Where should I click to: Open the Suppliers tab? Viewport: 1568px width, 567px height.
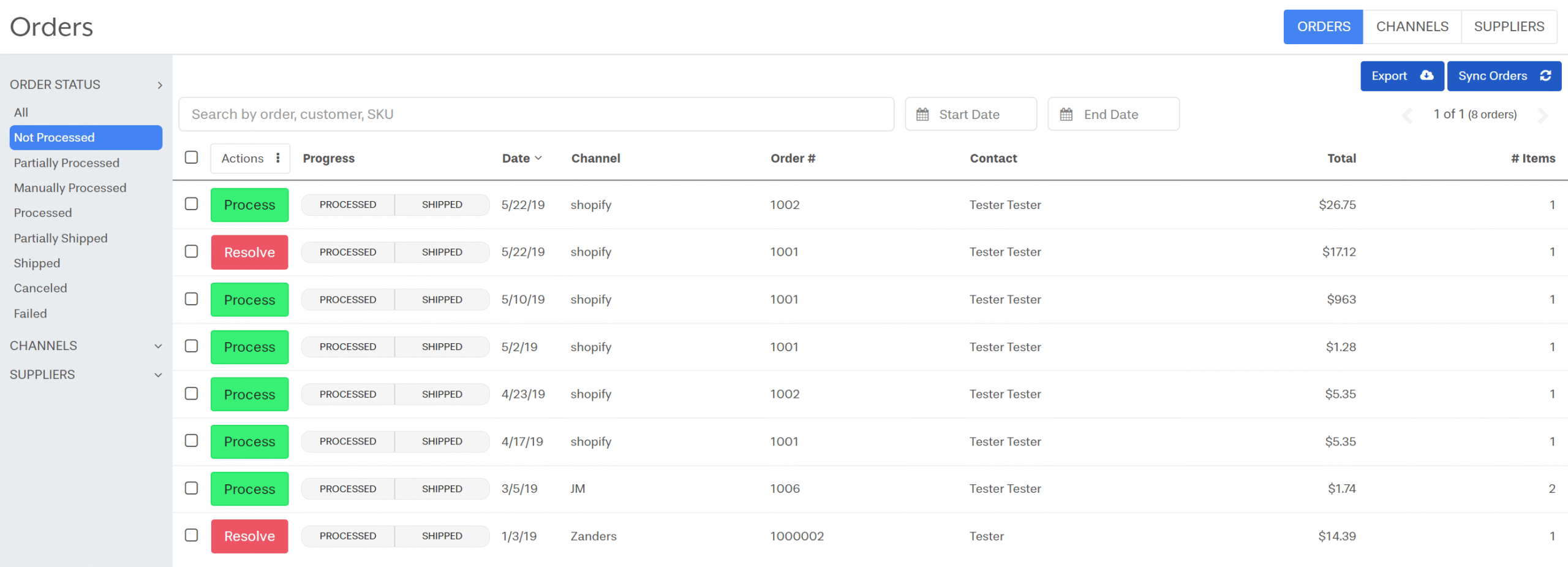[1509, 27]
